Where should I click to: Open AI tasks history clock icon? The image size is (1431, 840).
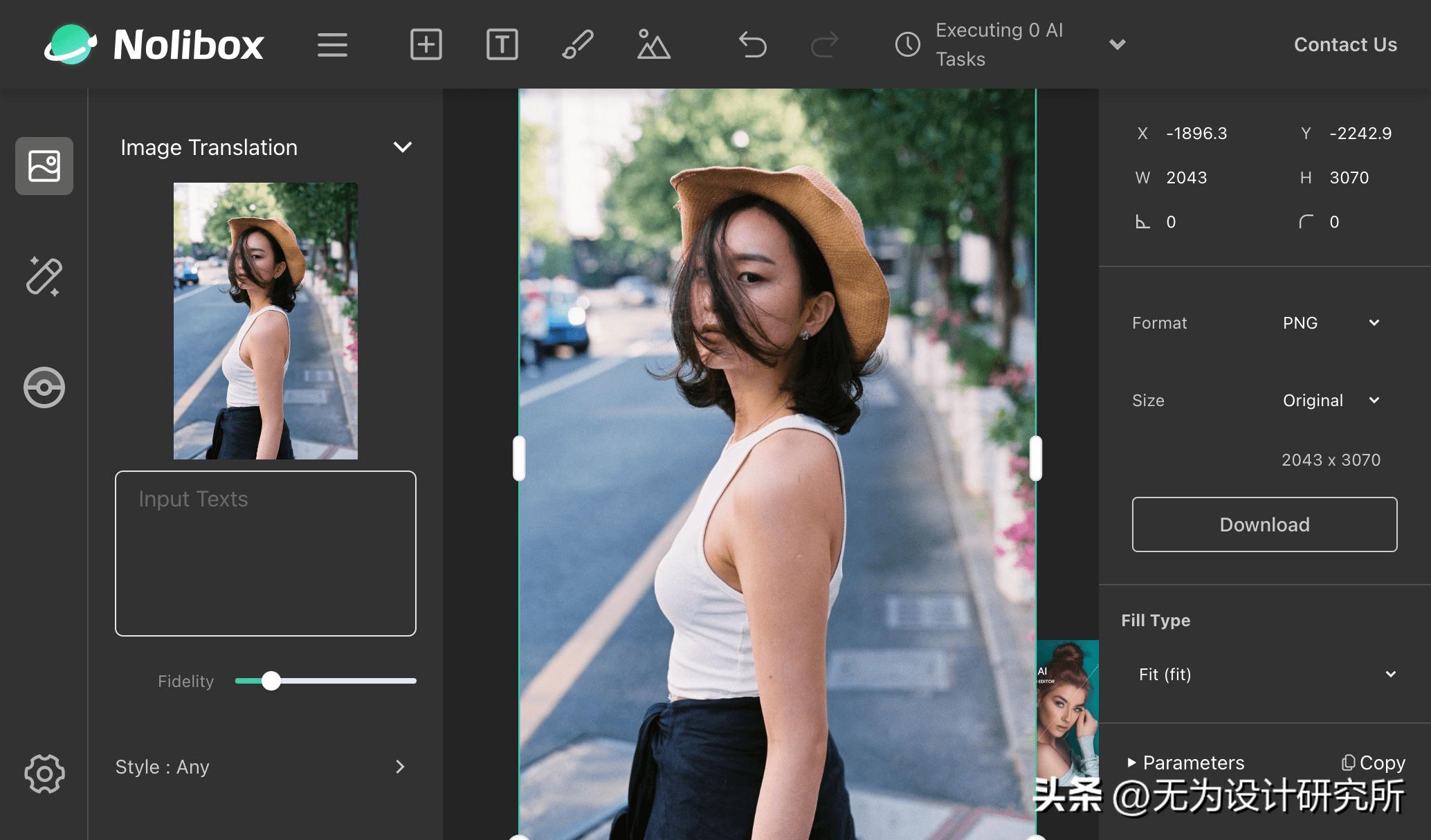tap(908, 45)
